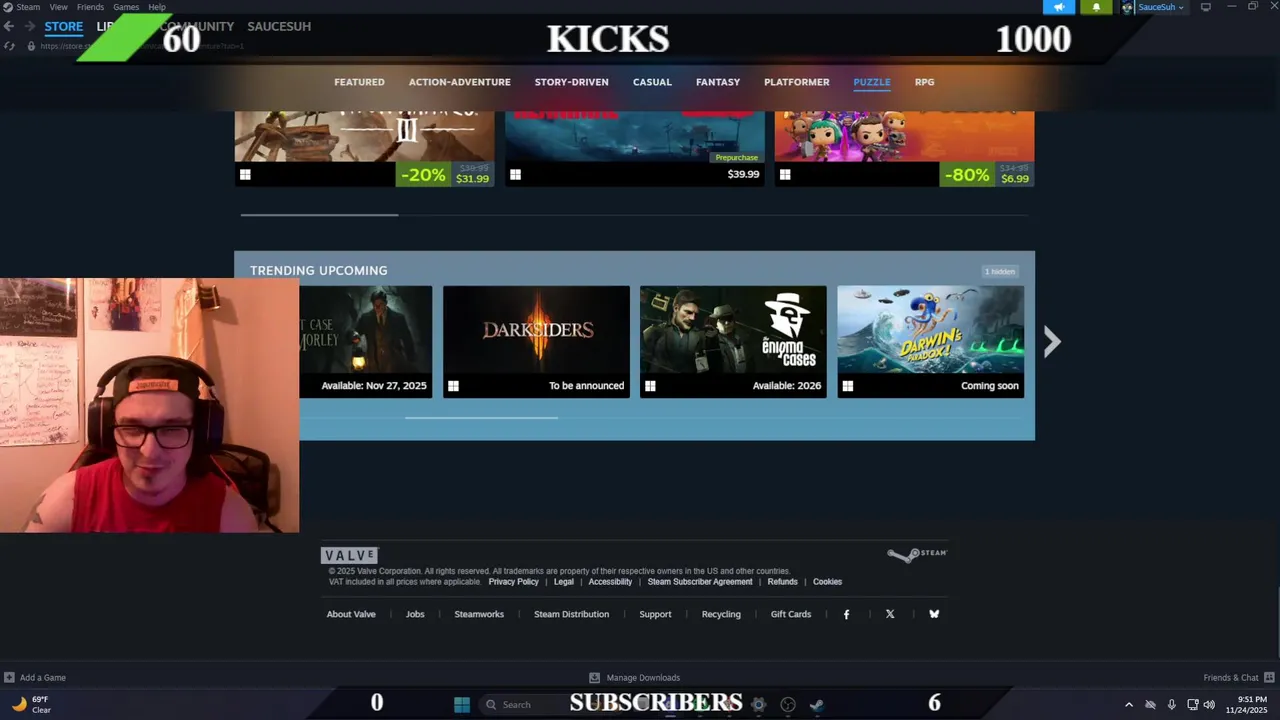This screenshot has height=720, width=1280.
Task: Open the Recycling footer link
Action: pyautogui.click(x=721, y=614)
